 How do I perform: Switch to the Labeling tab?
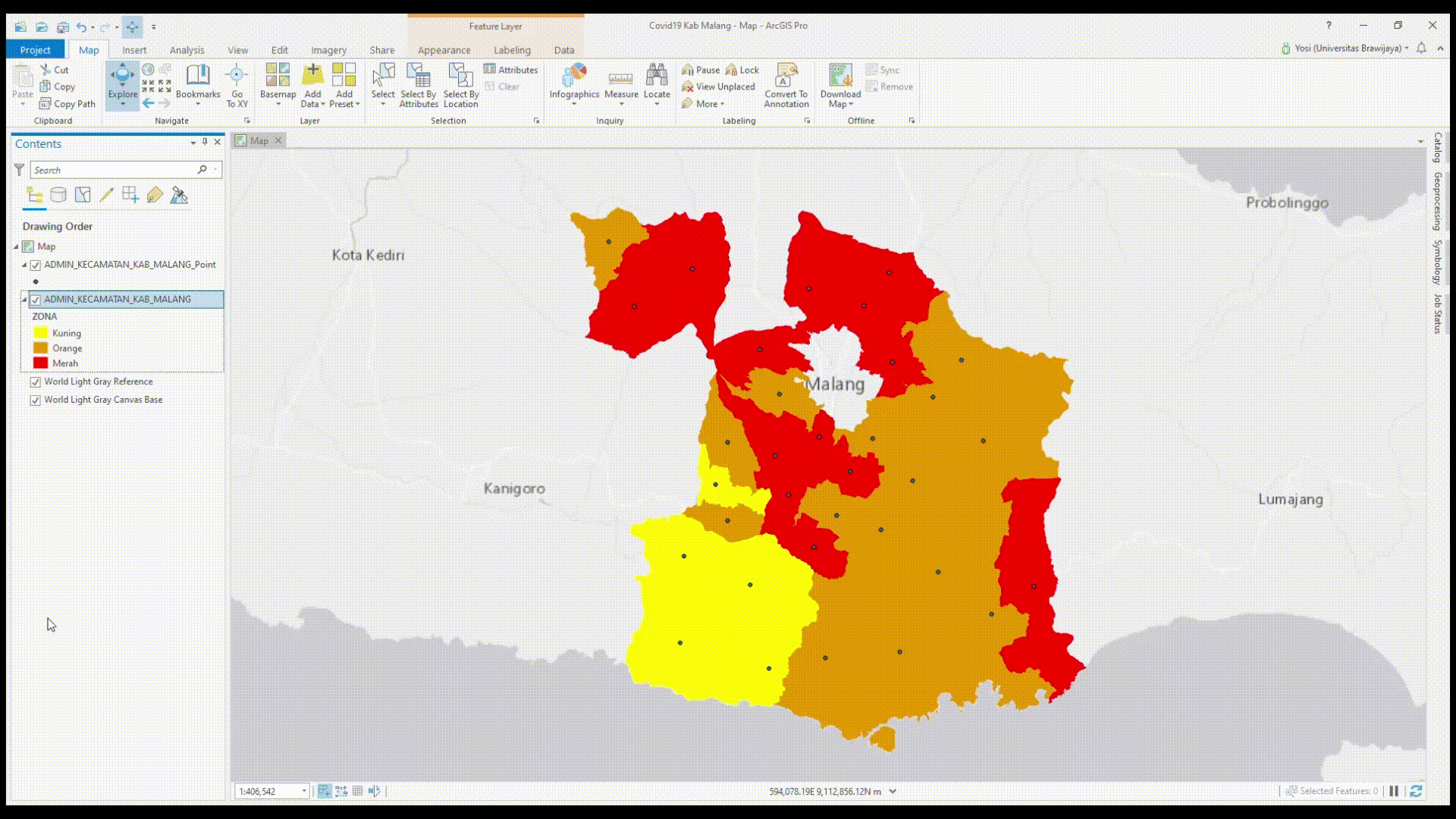(512, 50)
